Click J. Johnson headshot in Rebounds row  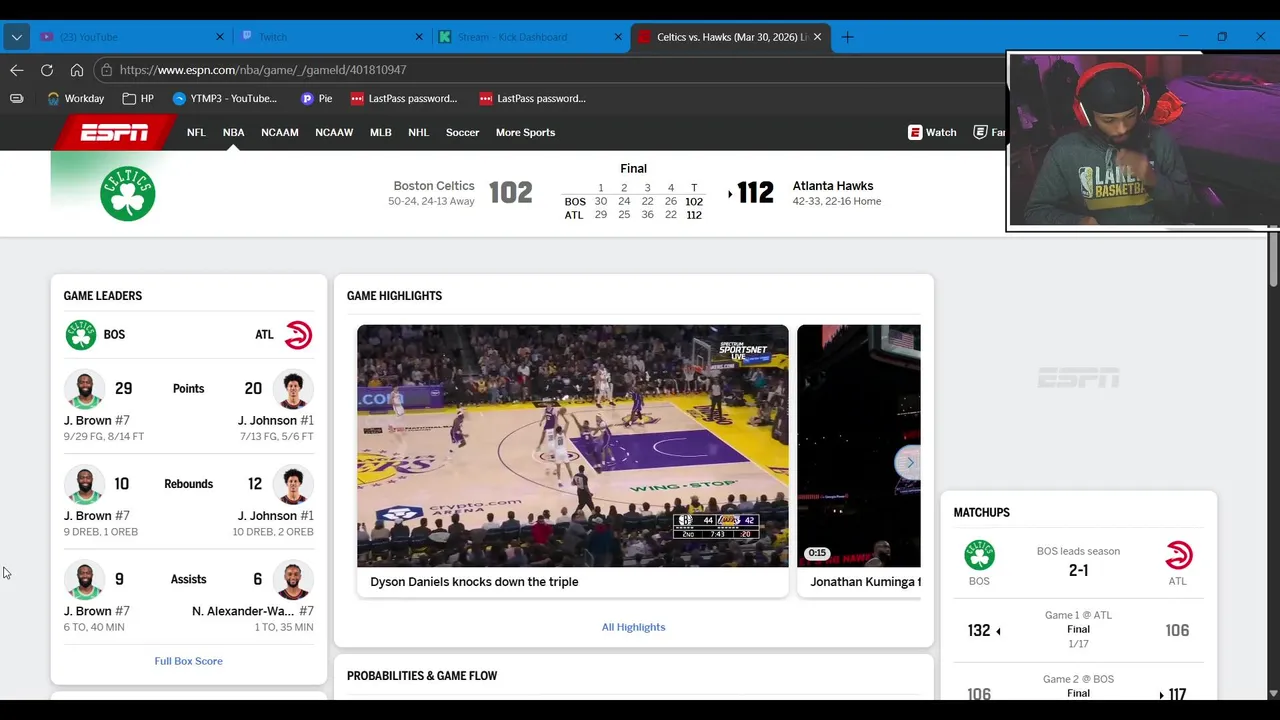point(293,485)
